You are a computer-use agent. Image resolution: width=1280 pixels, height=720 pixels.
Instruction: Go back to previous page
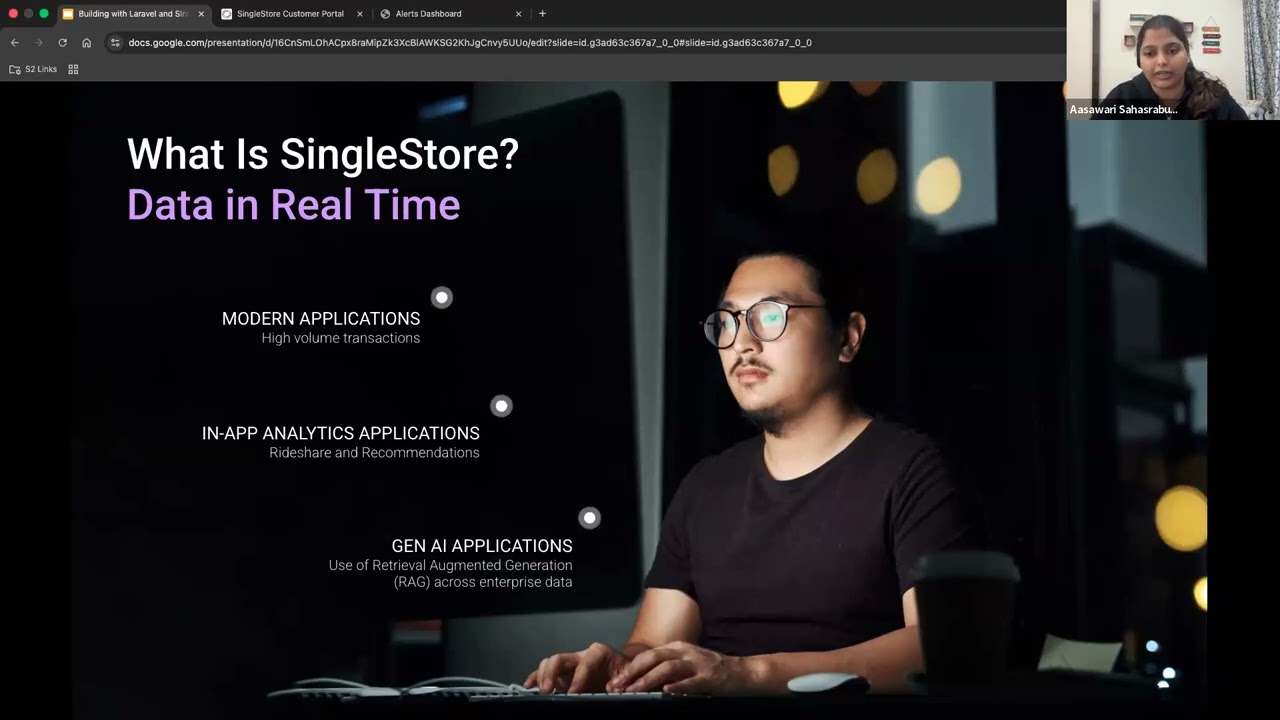click(x=14, y=43)
